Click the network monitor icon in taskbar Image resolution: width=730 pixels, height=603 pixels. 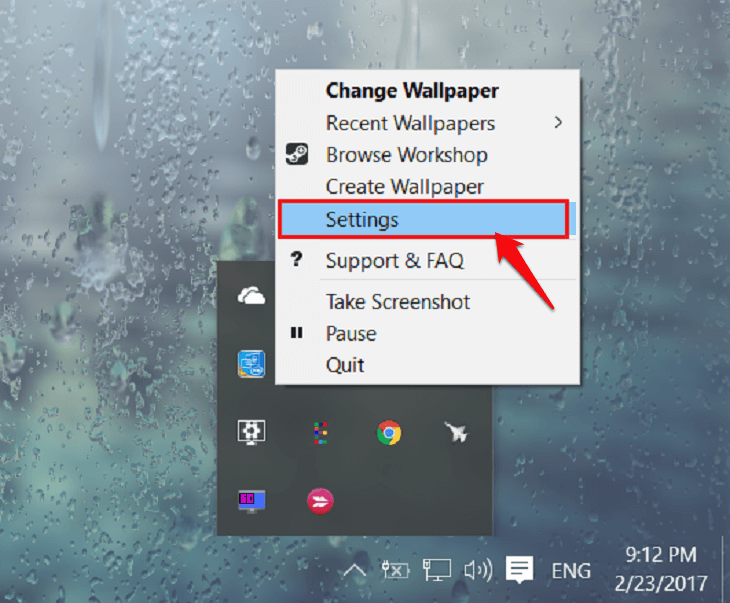[437, 570]
